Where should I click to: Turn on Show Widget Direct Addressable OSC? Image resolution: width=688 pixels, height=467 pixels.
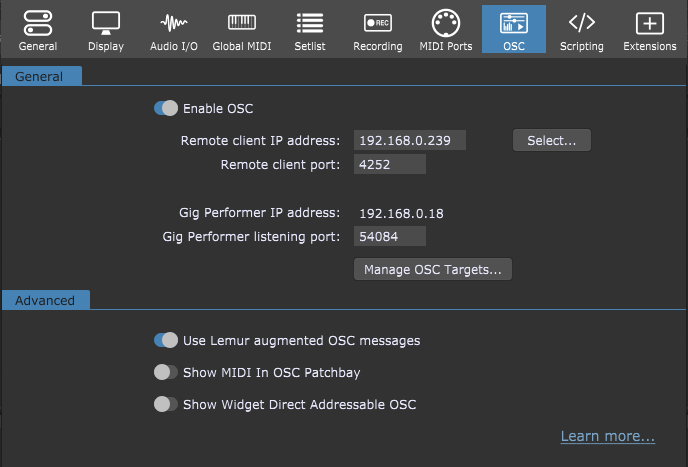166,404
